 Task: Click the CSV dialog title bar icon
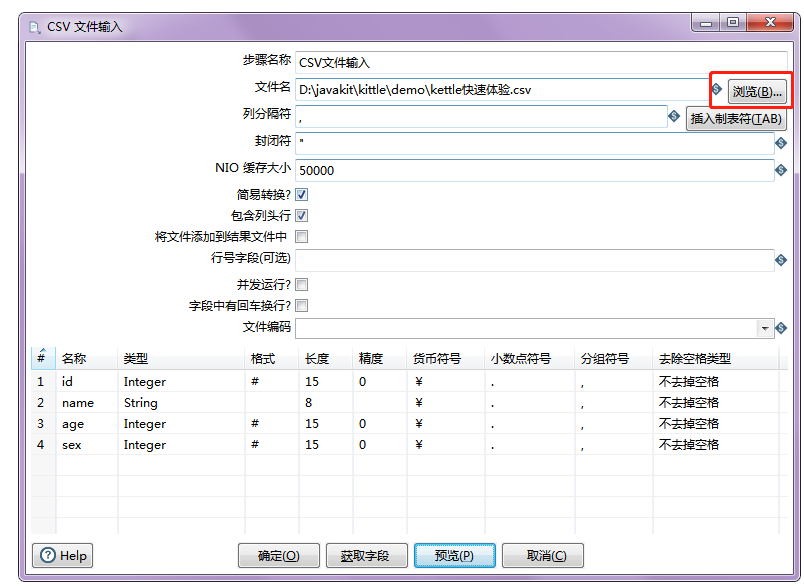click(35, 27)
